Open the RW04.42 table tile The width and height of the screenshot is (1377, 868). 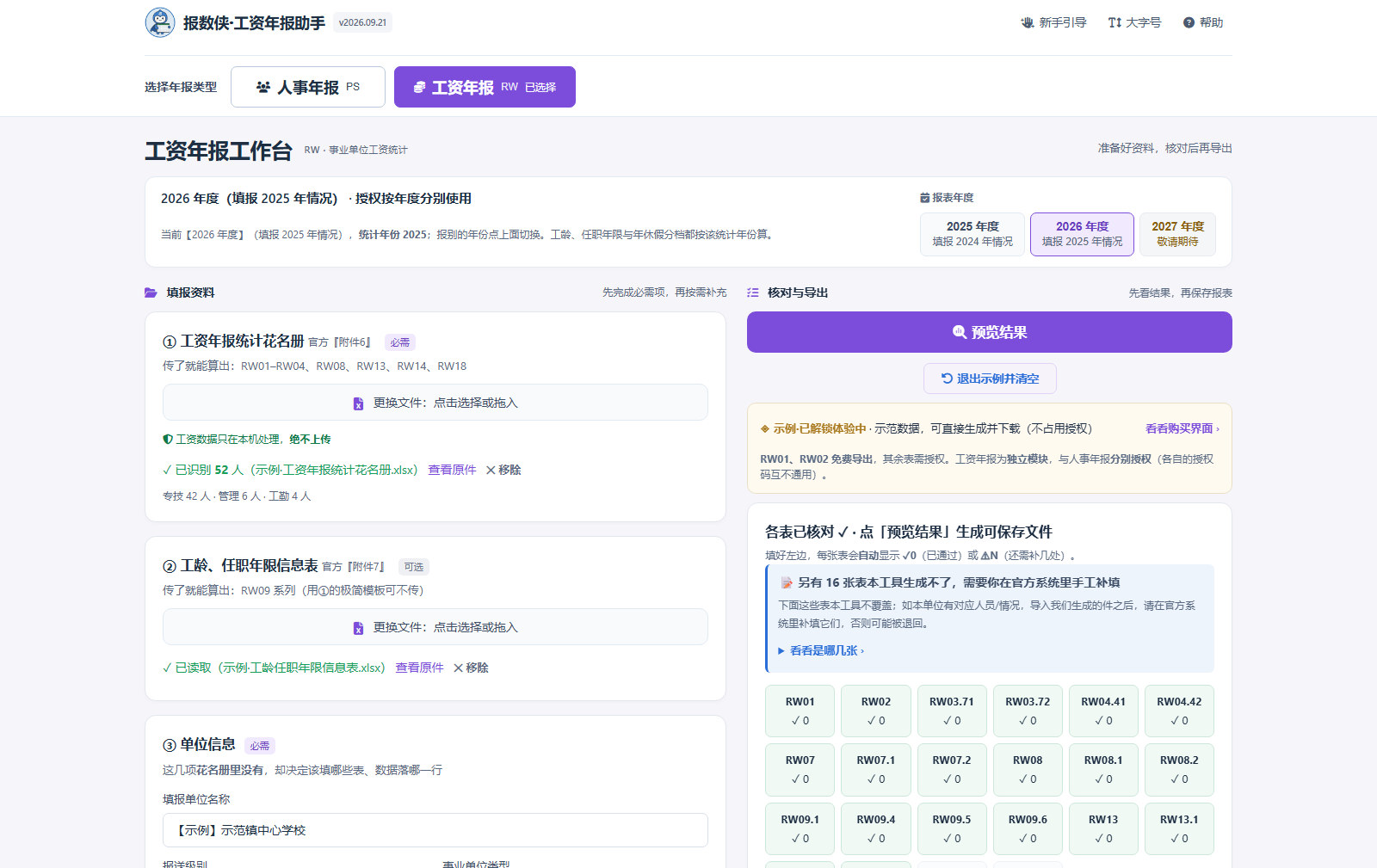click(1179, 711)
